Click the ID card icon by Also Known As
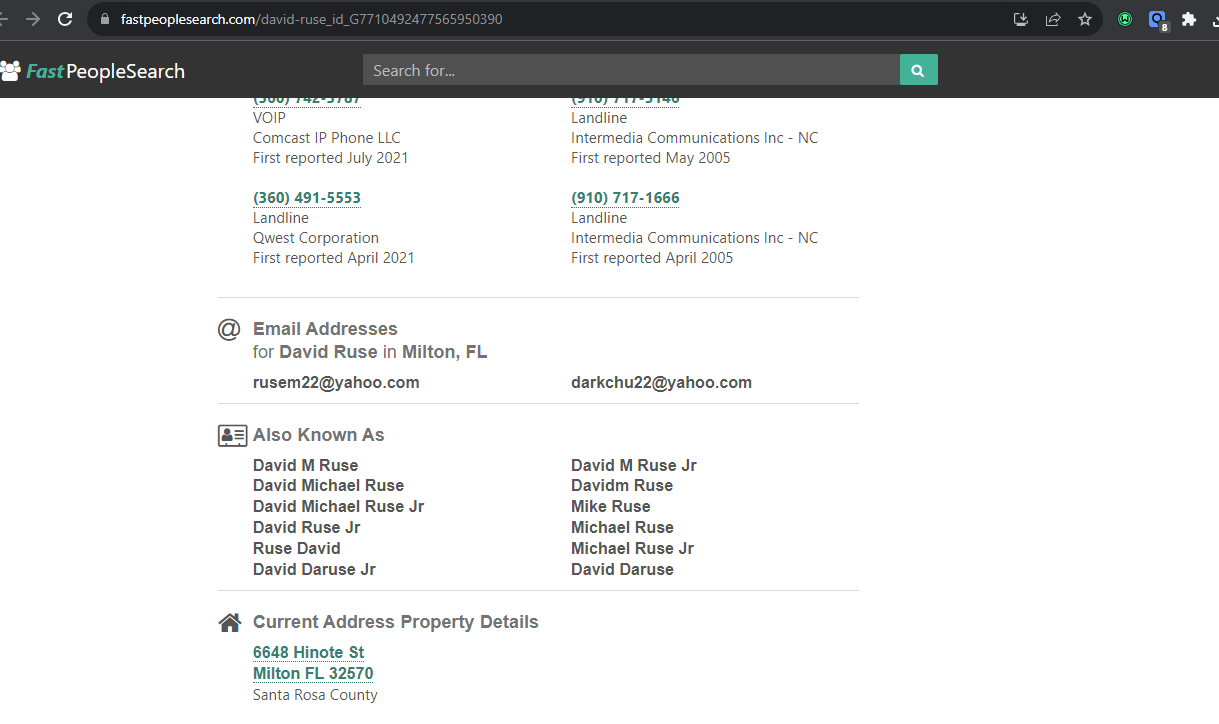Viewport: 1219px width, 724px height. coord(232,436)
